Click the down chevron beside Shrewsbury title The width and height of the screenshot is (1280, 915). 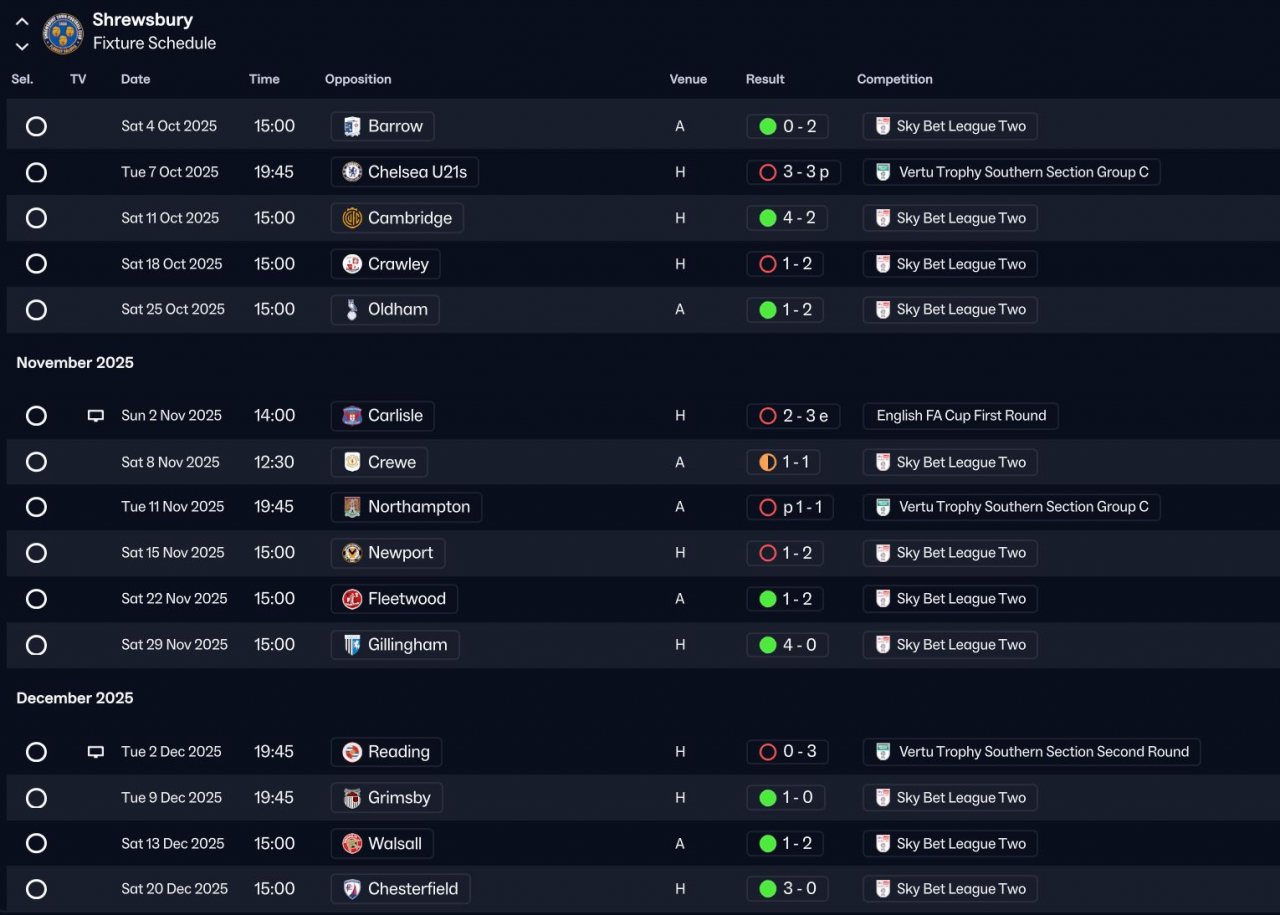pos(22,46)
